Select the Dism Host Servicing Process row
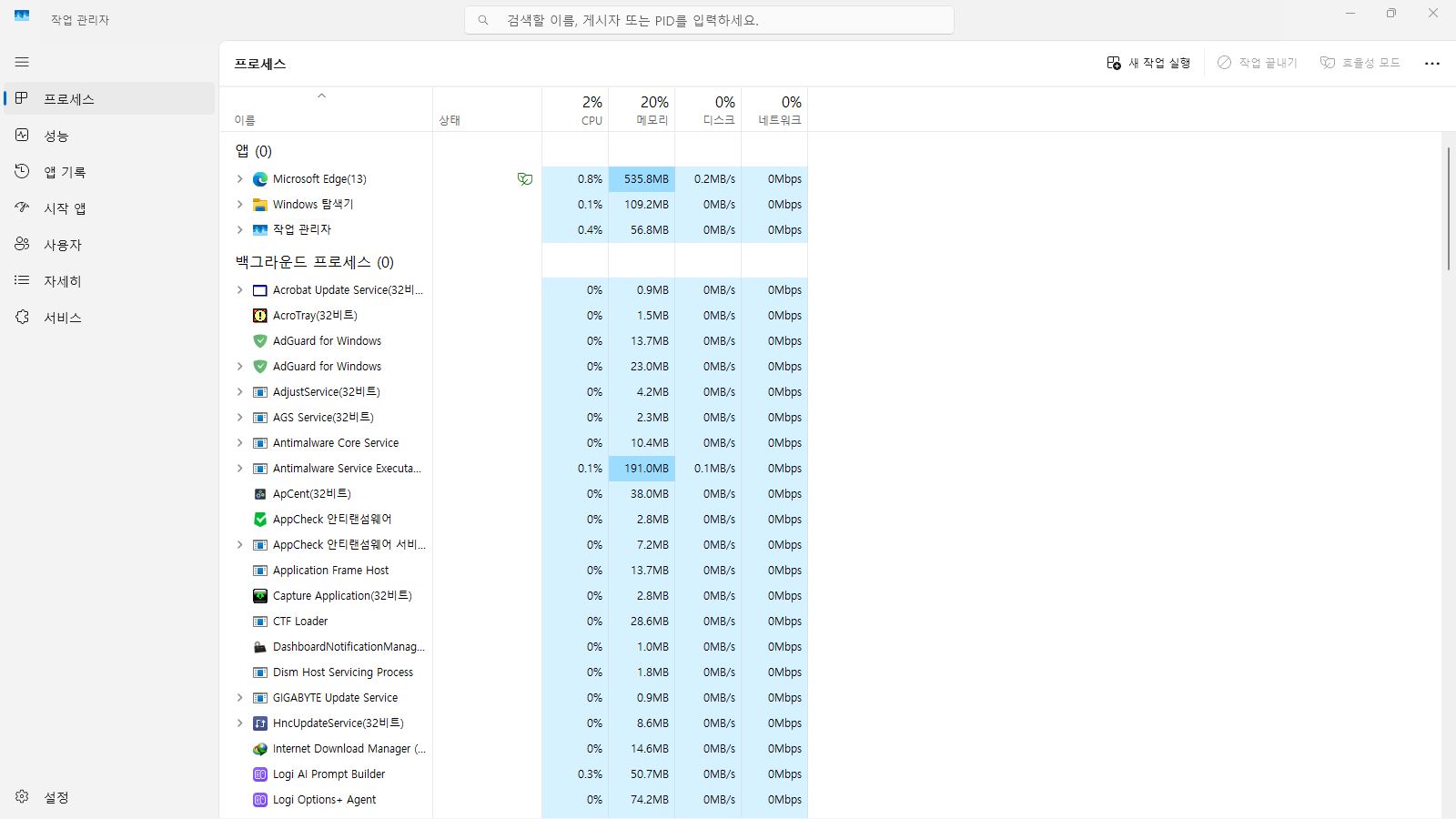 click(x=513, y=672)
